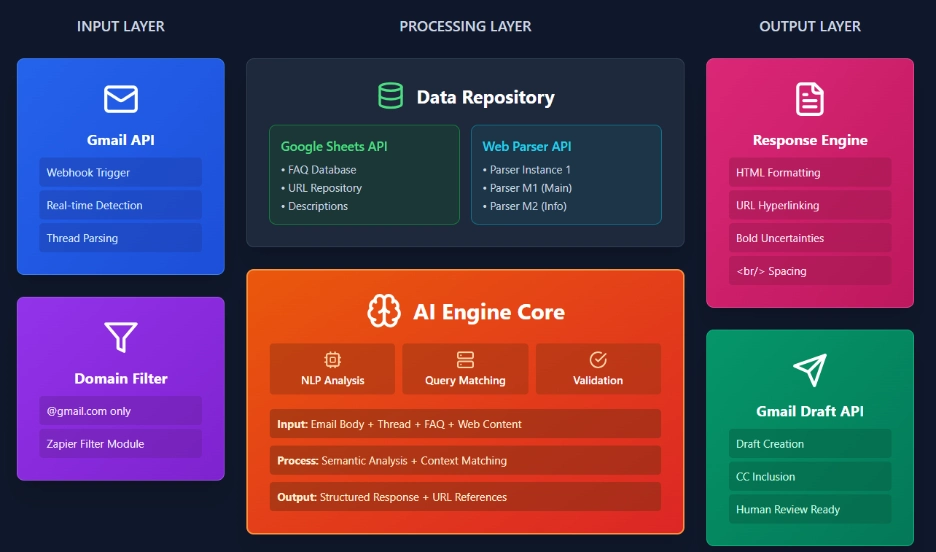Click the PROCESSING LAYER heading

[465, 26]
